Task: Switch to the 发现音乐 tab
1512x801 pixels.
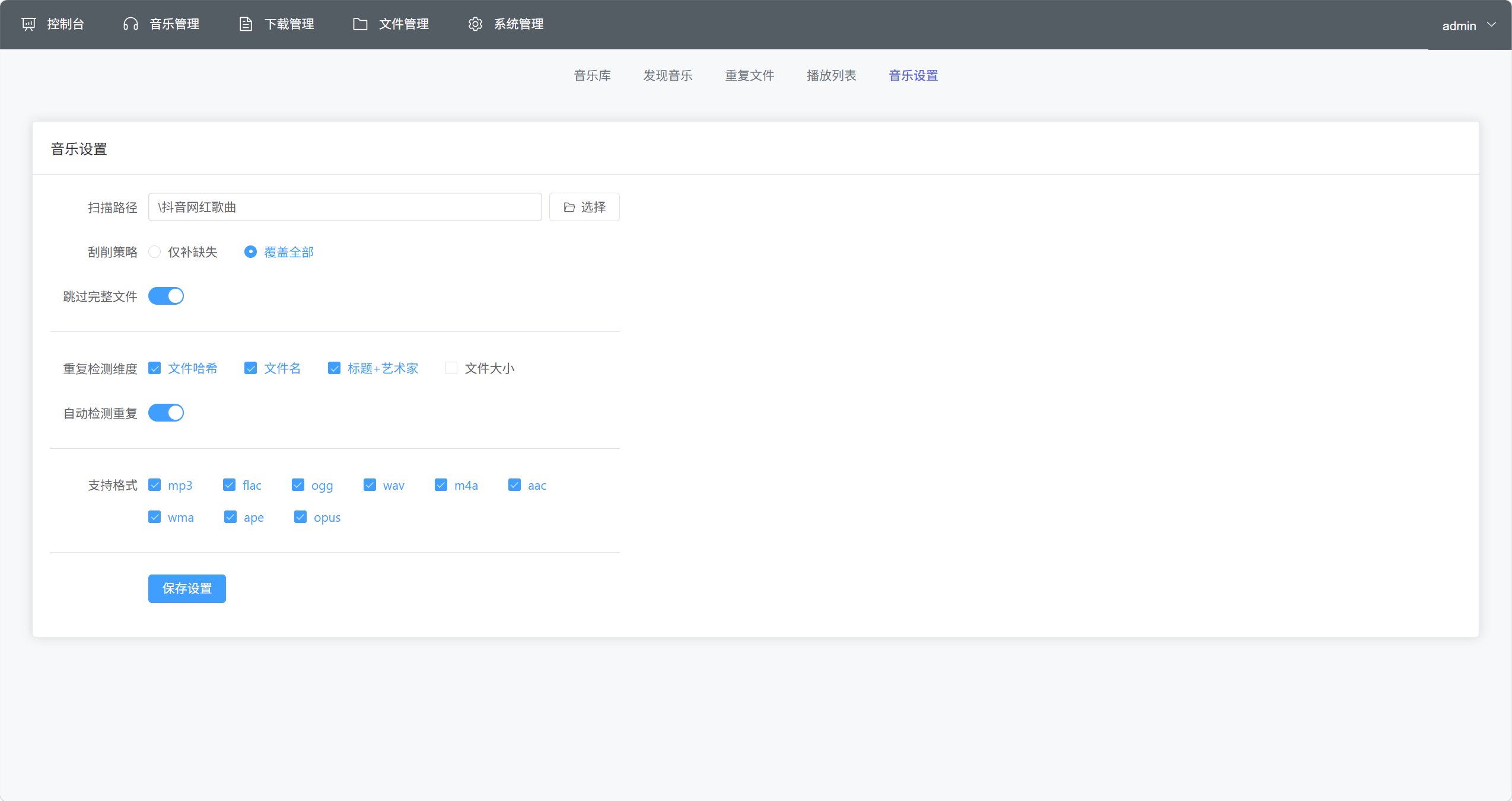Action: (x=668, y=76)
